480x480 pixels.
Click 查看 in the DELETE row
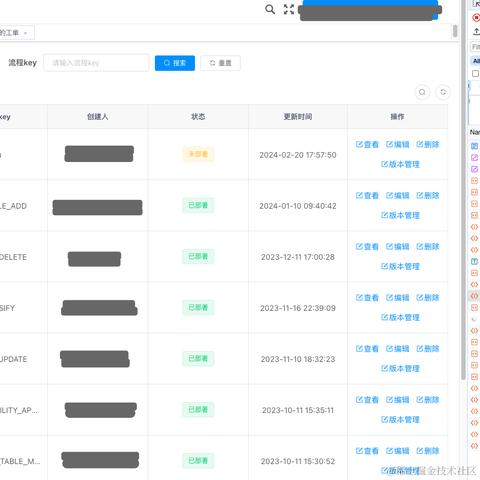(x=367, y=246)
